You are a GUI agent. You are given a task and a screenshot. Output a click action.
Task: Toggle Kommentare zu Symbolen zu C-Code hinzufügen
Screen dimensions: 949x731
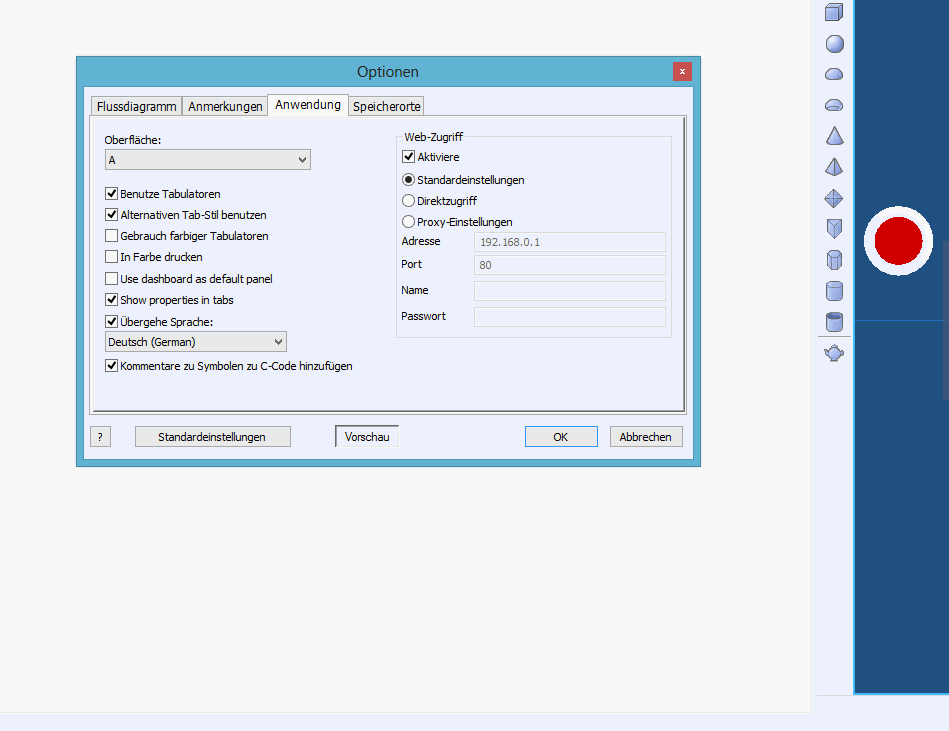111,366
